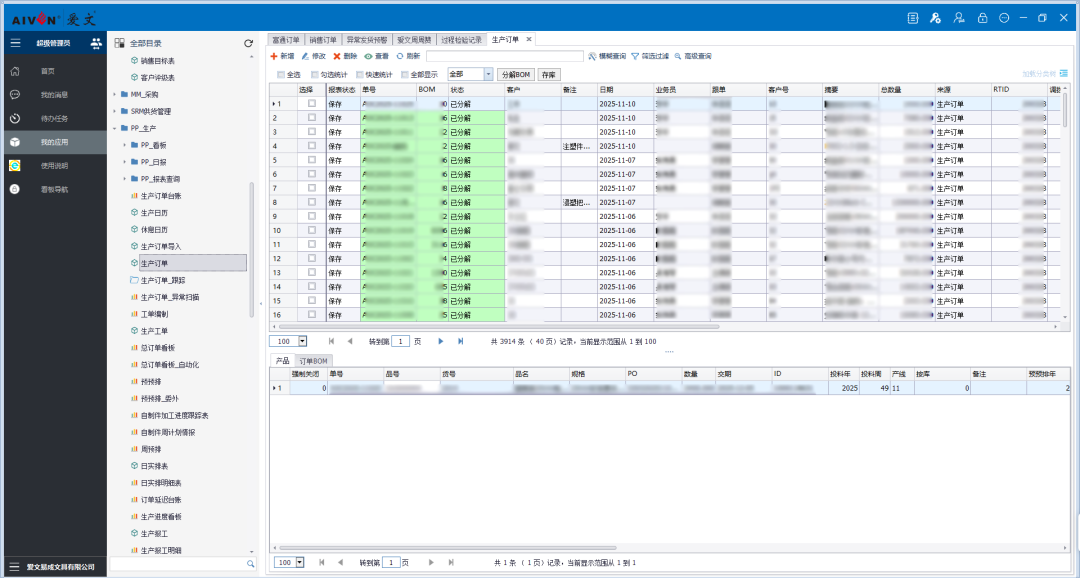
Task: Switch to the 销售订单 tab
Action: (x=323, y=39)
